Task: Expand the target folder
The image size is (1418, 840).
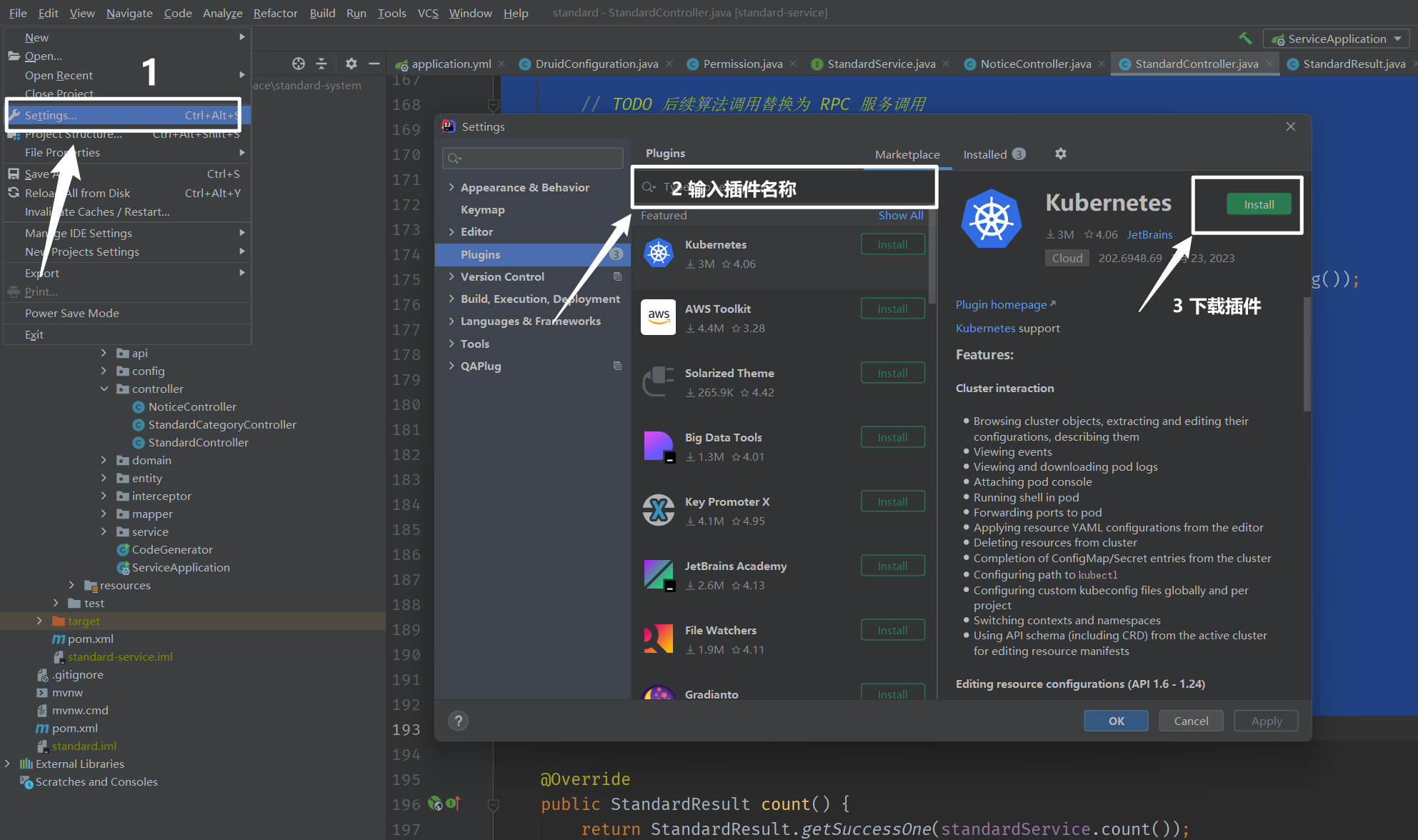Action: (39, 621)
